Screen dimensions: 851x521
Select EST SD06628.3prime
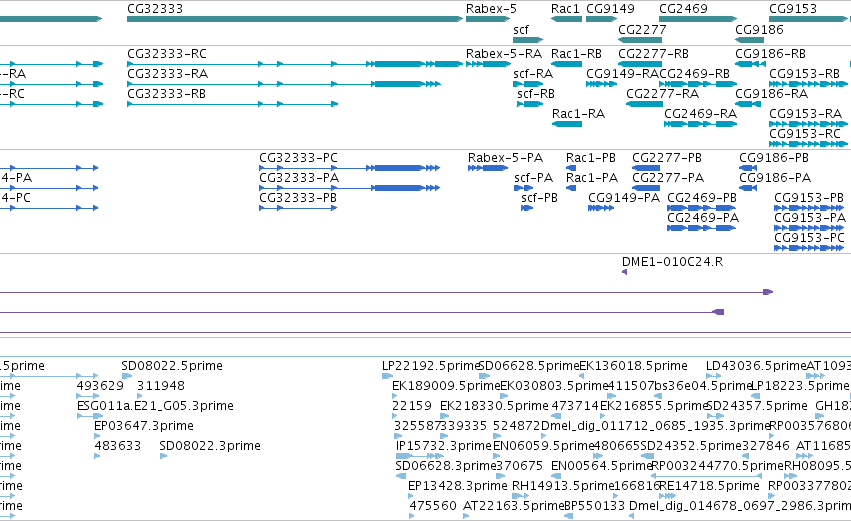click(401, 476)
